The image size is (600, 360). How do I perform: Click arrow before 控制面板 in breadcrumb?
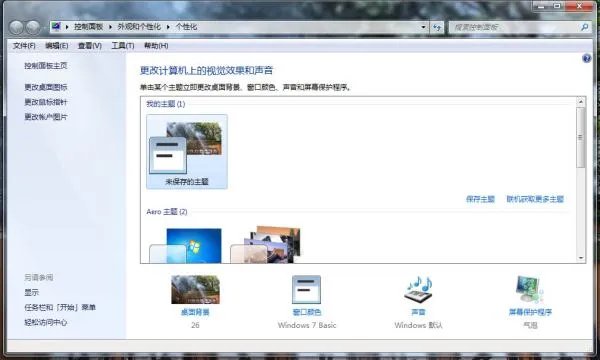coord(67,27)
